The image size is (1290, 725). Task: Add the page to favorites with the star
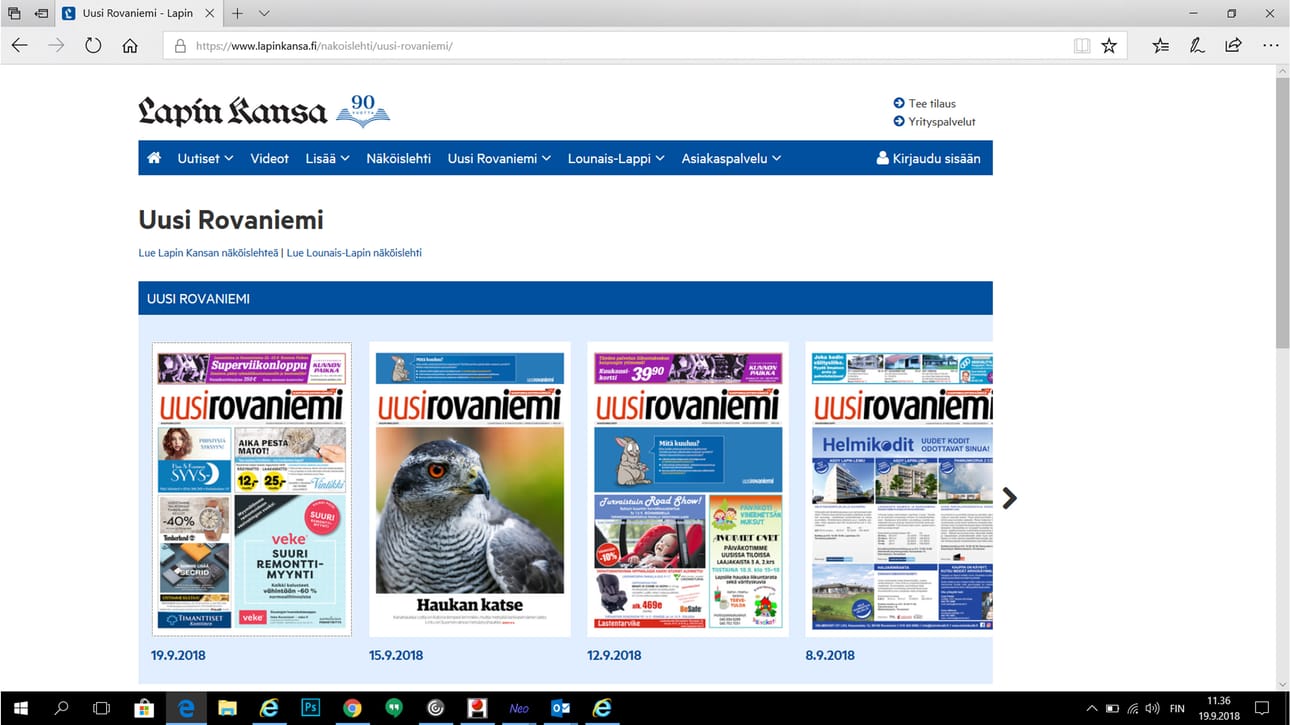click(x=1109, y=45)
